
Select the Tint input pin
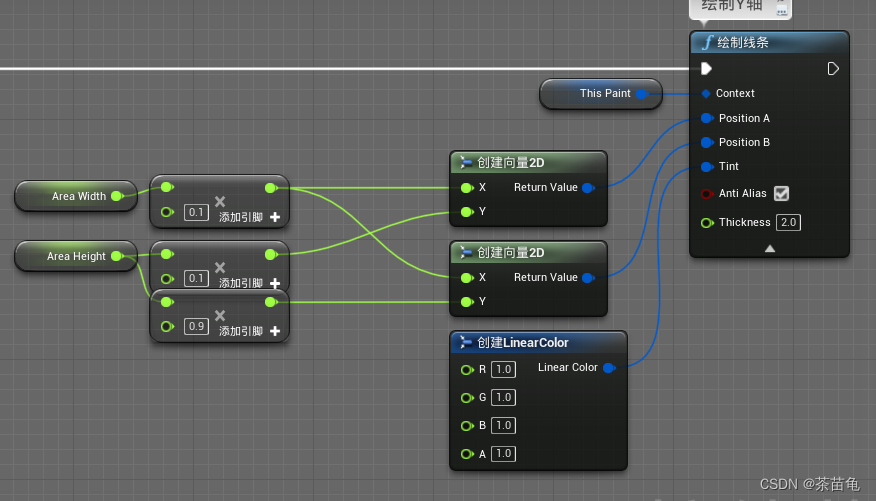(x=707, y=166)
